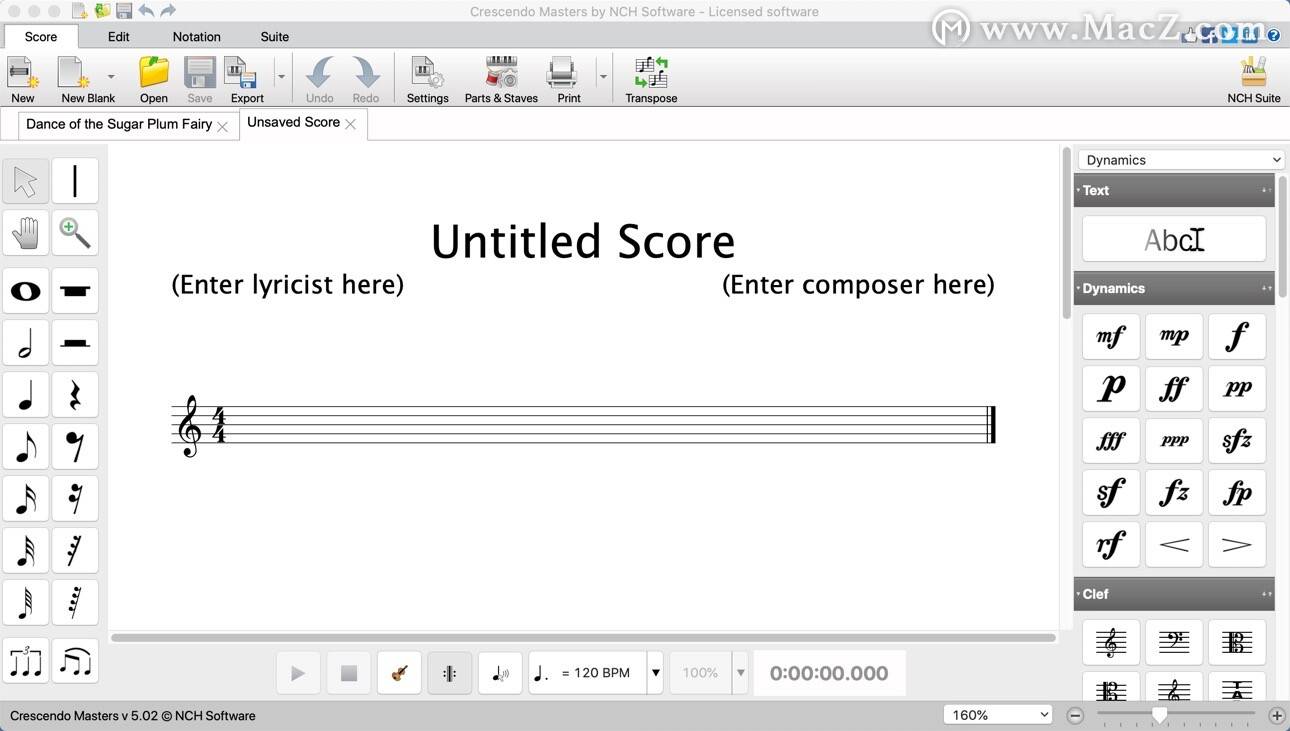
Task: Insert a triplet with the tuplet tool
Action: point(25,661)
